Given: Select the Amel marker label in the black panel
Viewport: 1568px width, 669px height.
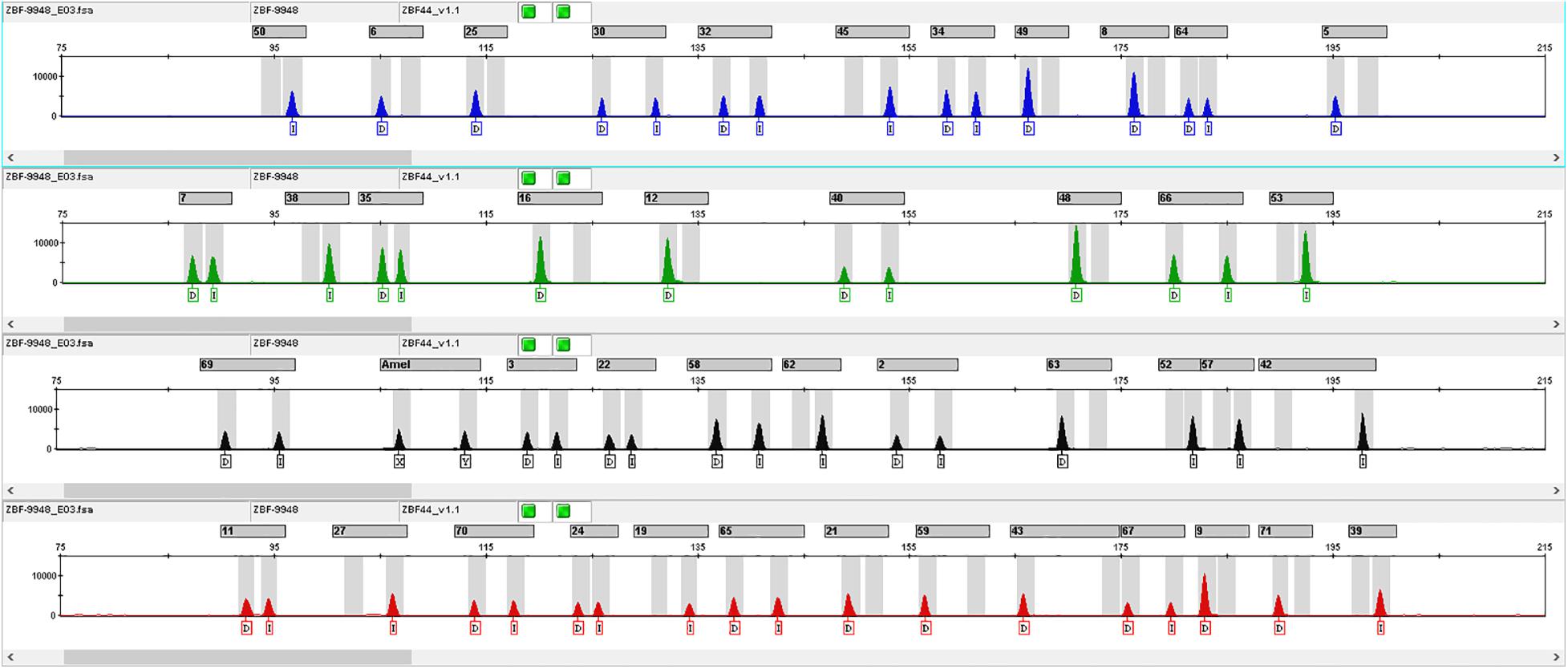Looking at the screenshot, I should click(431, 365).
